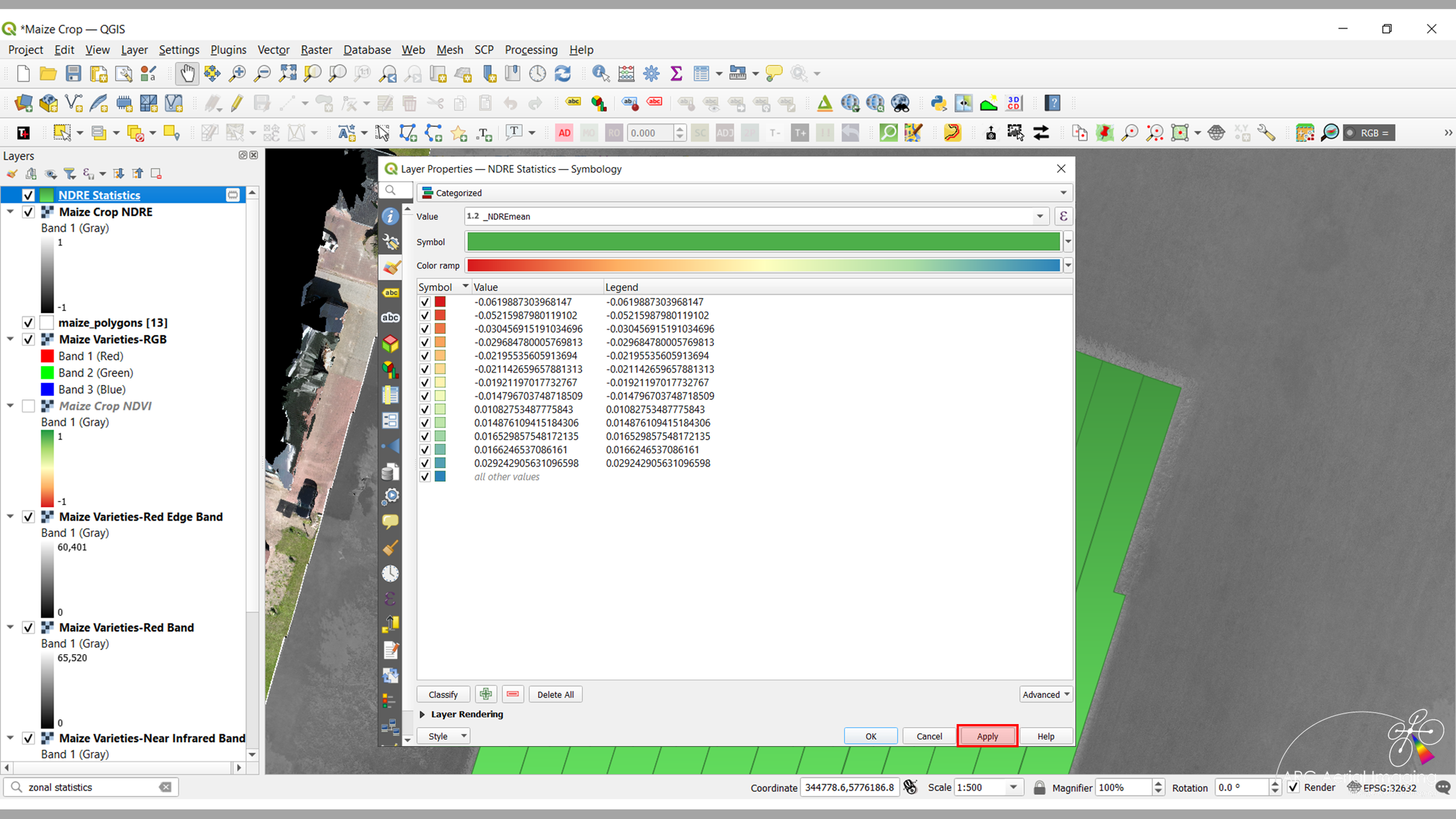Uncheck the Maize Crop NDRE layer
Viewport: 1456px width, 819px height.
click(28, 212)
